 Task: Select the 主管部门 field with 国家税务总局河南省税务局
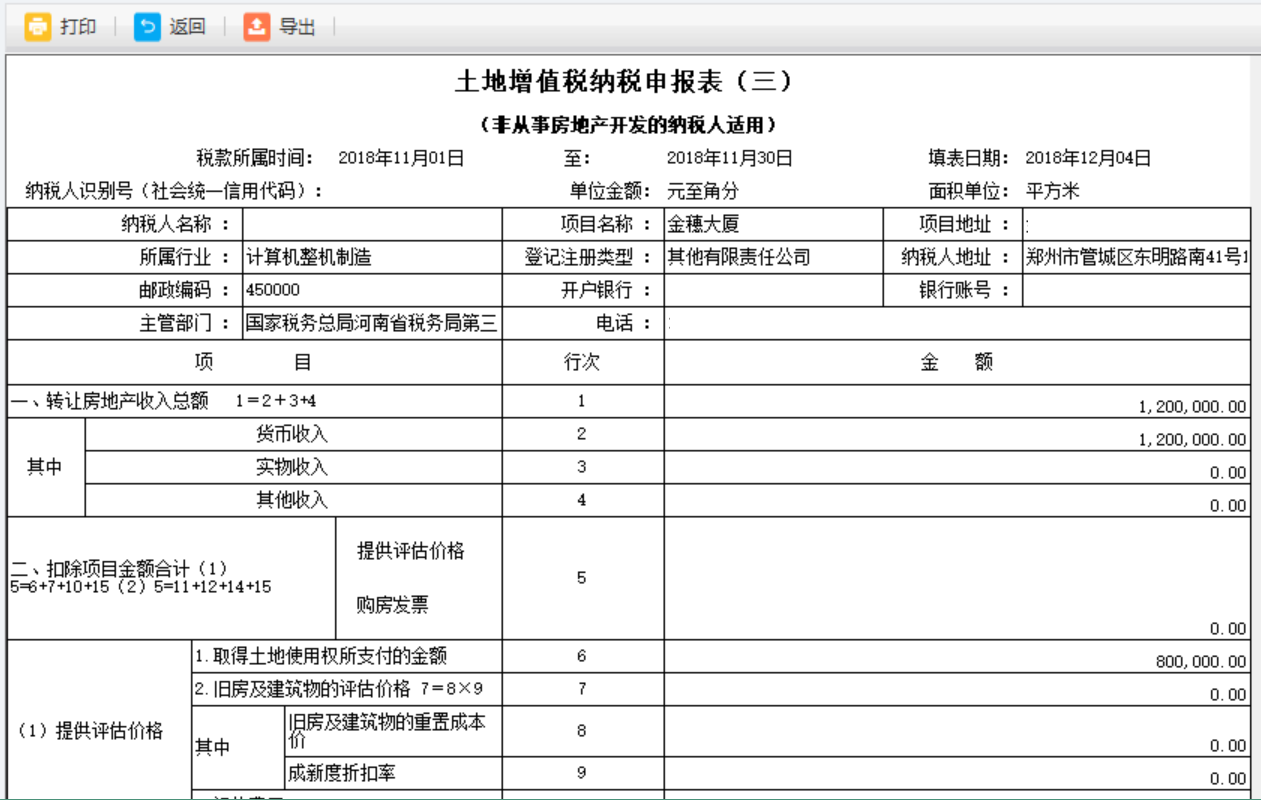(372, 324)
